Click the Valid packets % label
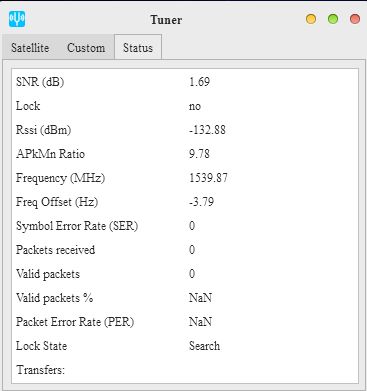Viewport: 367px width, 391px height. (54, 298)
